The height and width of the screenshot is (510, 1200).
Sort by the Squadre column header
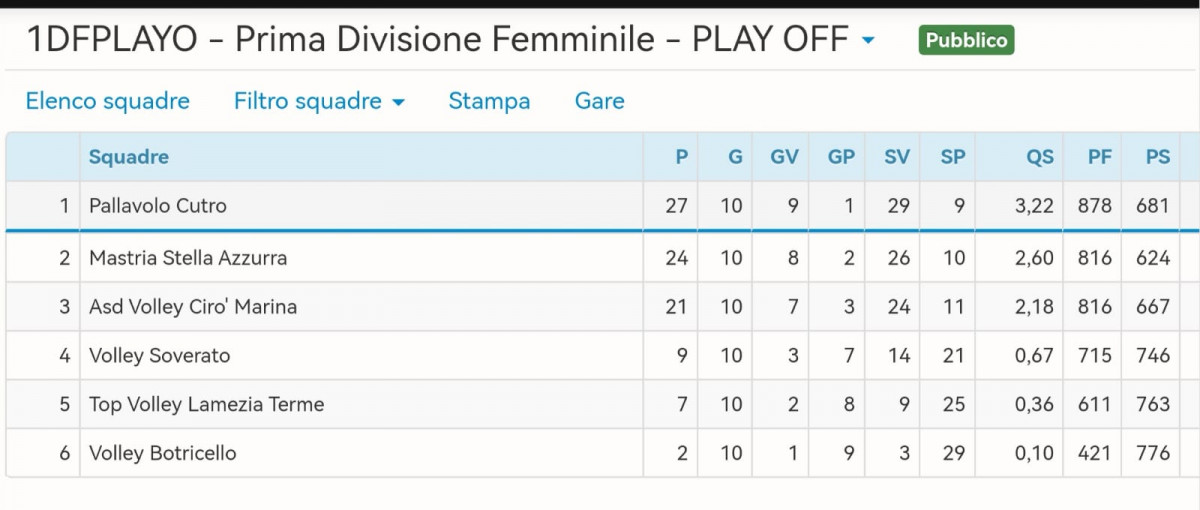pos(129,157)
